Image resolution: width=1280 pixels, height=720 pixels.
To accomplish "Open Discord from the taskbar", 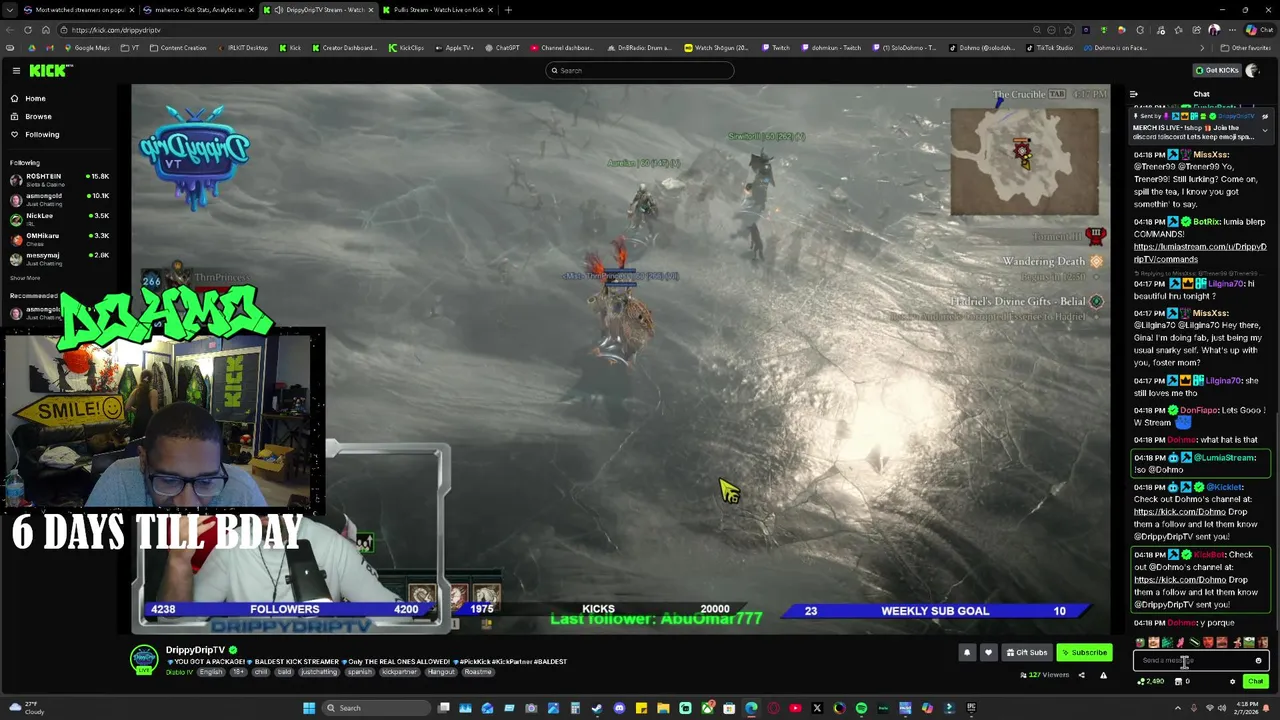I will pos(619,708).
